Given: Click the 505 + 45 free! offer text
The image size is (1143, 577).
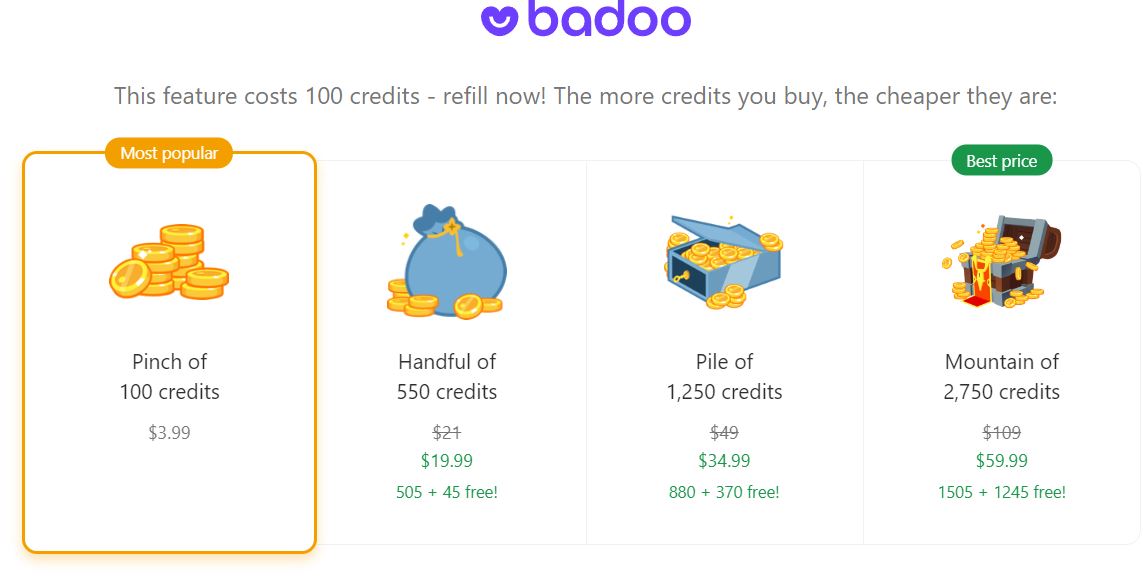Looking at the screenshot, I should point(447,492).
